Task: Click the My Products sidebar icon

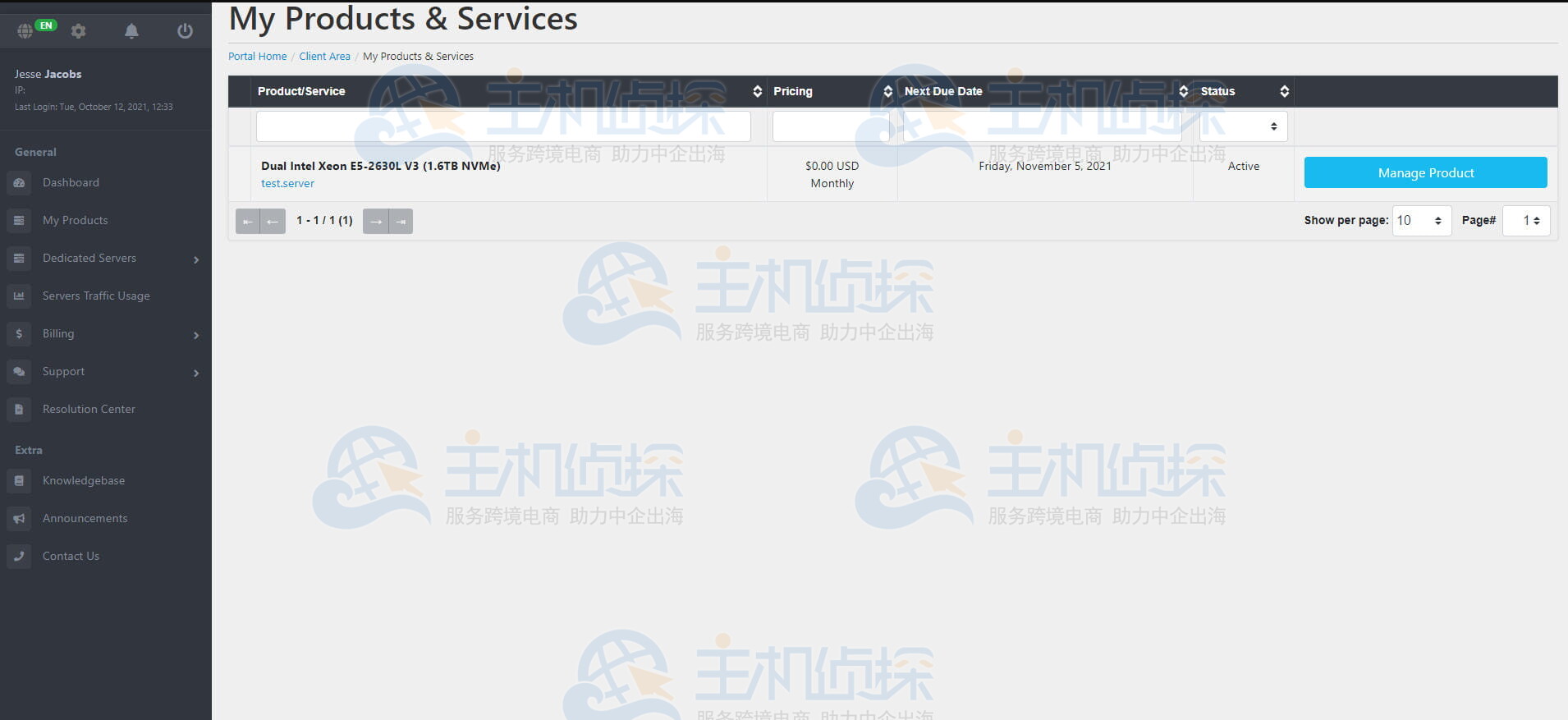Action: 19,220
